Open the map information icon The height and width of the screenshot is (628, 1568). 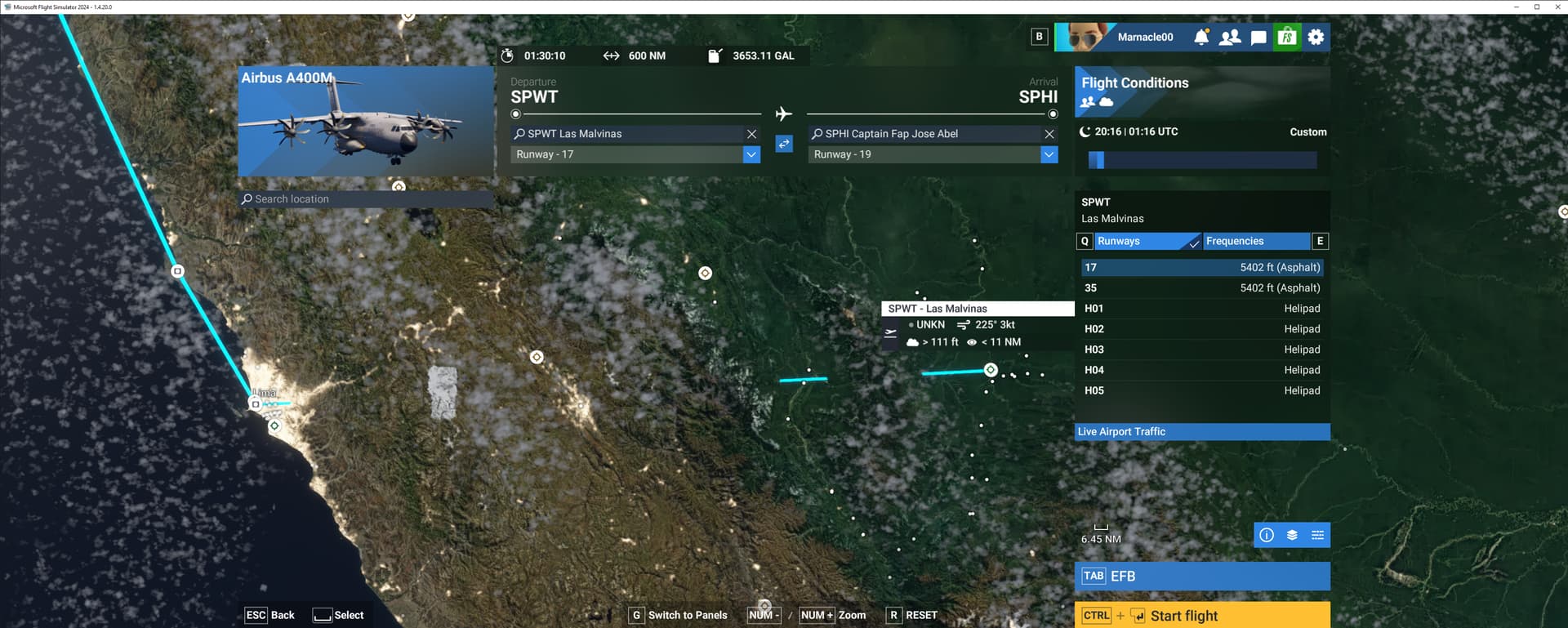(x=1267, y=535)
